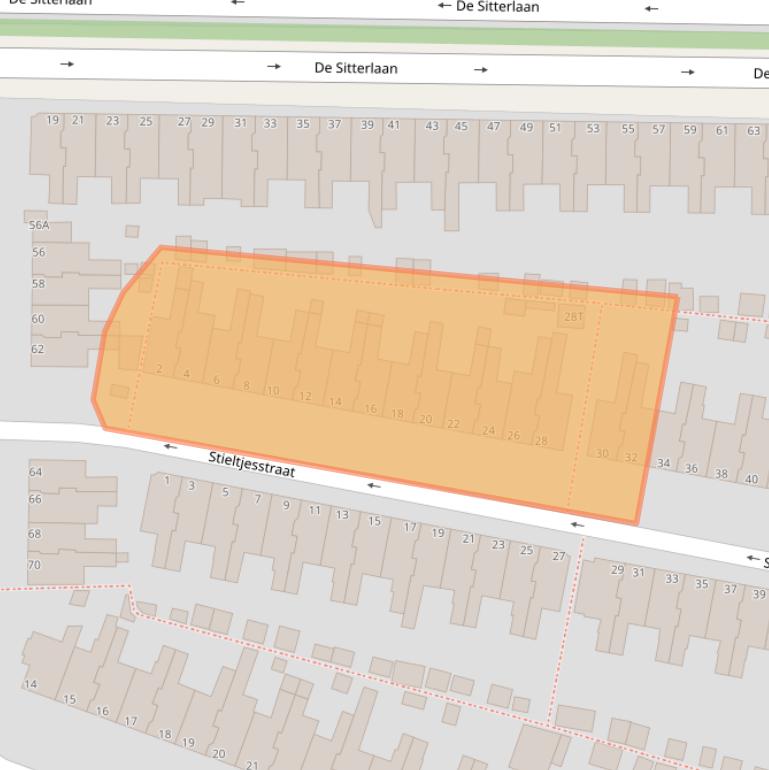Screen dimensions: 769x770
Task: Select house number 34 outside highlighted area
Action: pos(663,463)
